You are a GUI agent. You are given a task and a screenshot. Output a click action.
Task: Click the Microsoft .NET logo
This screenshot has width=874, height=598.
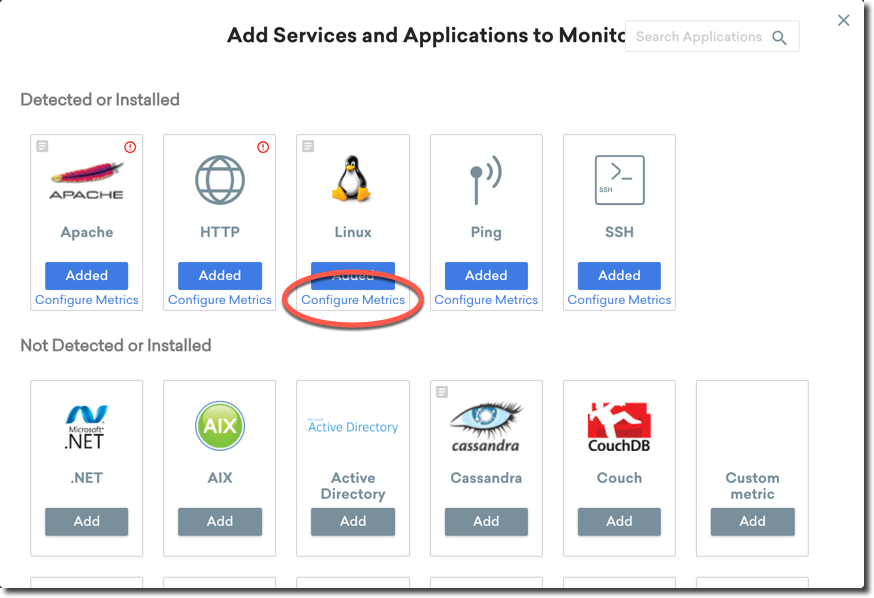click(86, 427)
